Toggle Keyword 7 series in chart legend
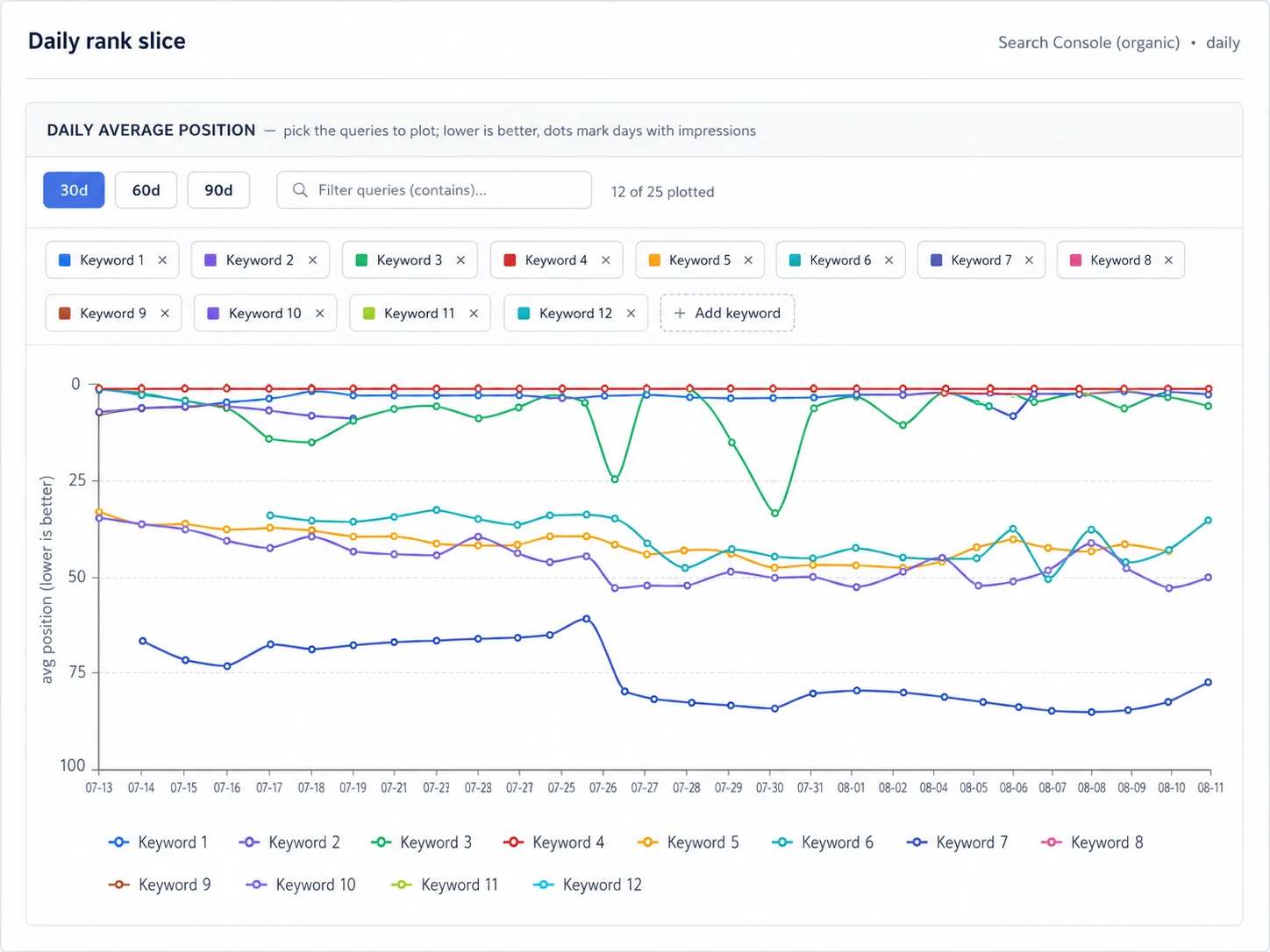The image size is (1270, 952). click(958, 842)
